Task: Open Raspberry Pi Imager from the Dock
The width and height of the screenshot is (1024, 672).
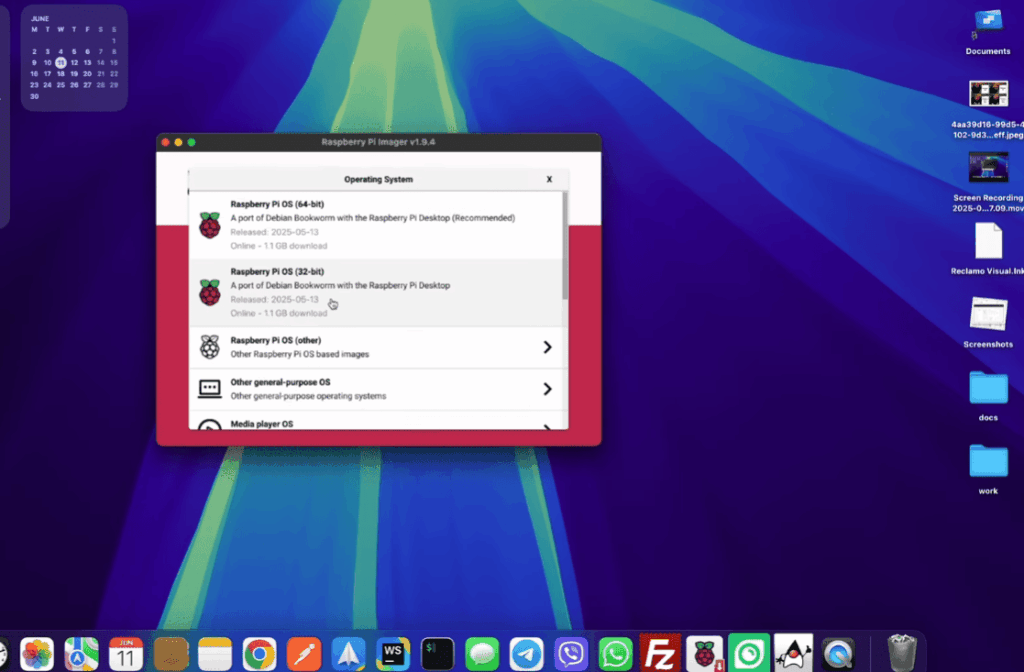Action: click(x=705, y=655)
